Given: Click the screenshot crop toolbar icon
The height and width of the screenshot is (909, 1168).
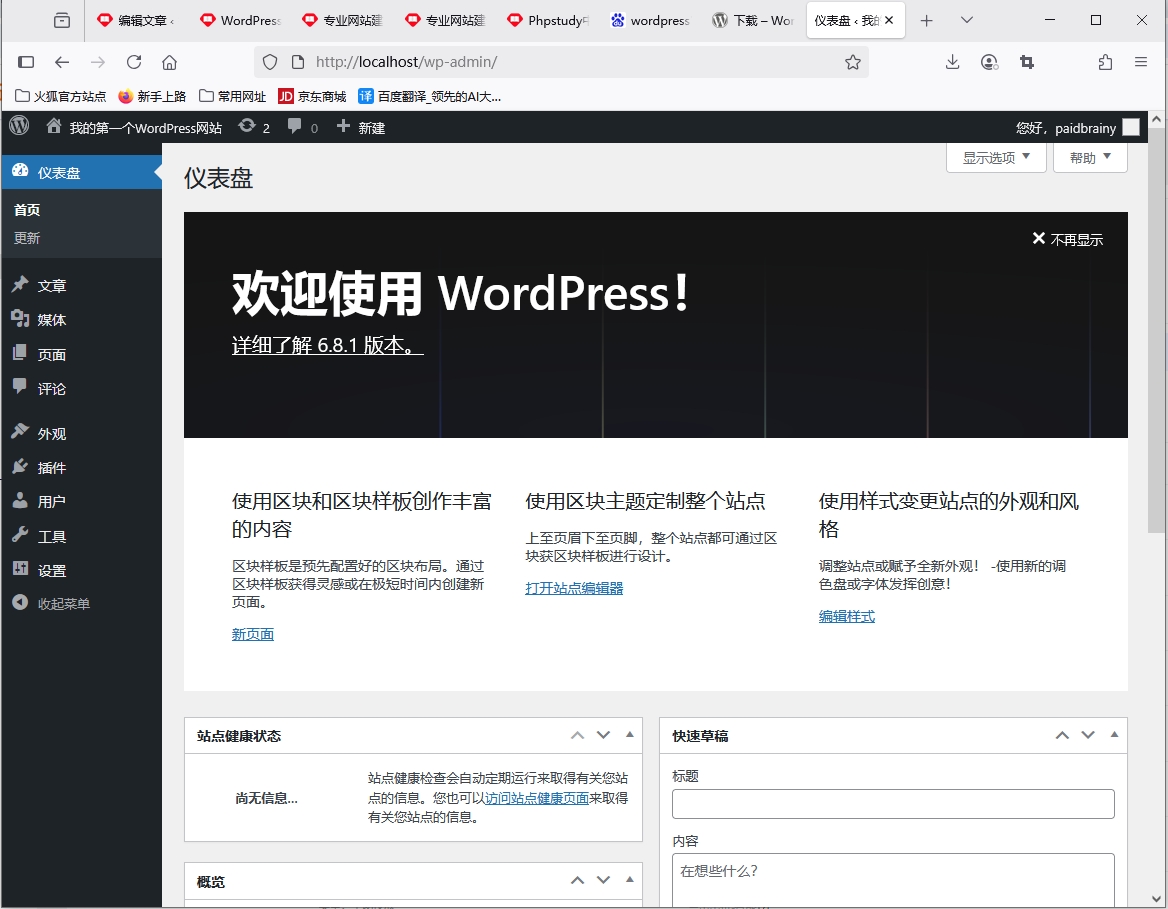Looking at the screenshot, I should [x=1027, y=63].
